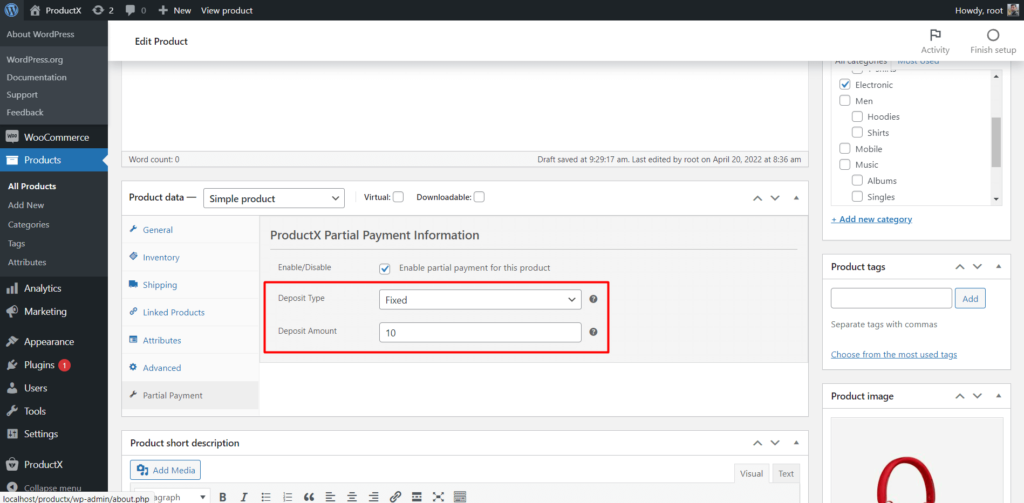Click the New content plus item
The height and width of the screenshot is (503, 1024).
[x=174, y=10]
